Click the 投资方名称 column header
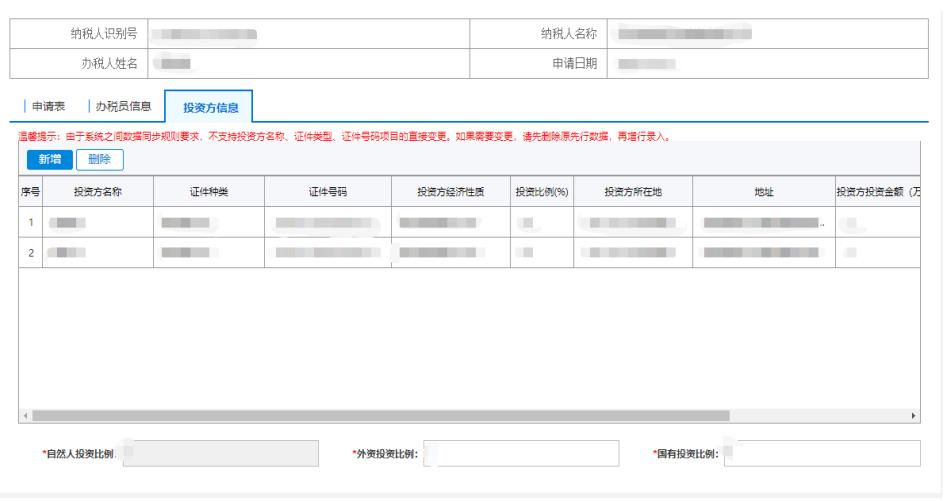This screenshot has height=501, width=947. 98,192
